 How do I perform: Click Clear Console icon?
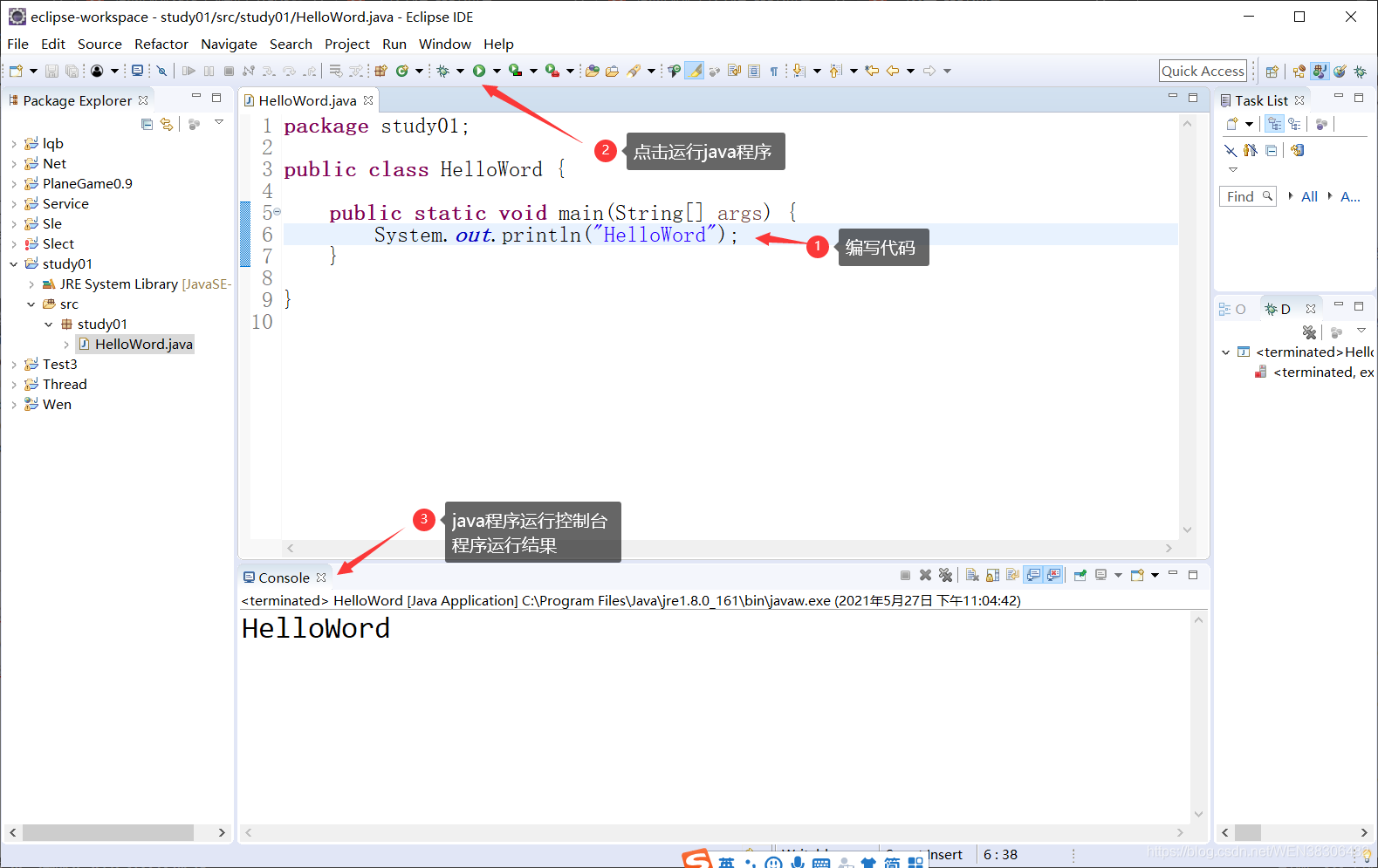coord(972,575)
